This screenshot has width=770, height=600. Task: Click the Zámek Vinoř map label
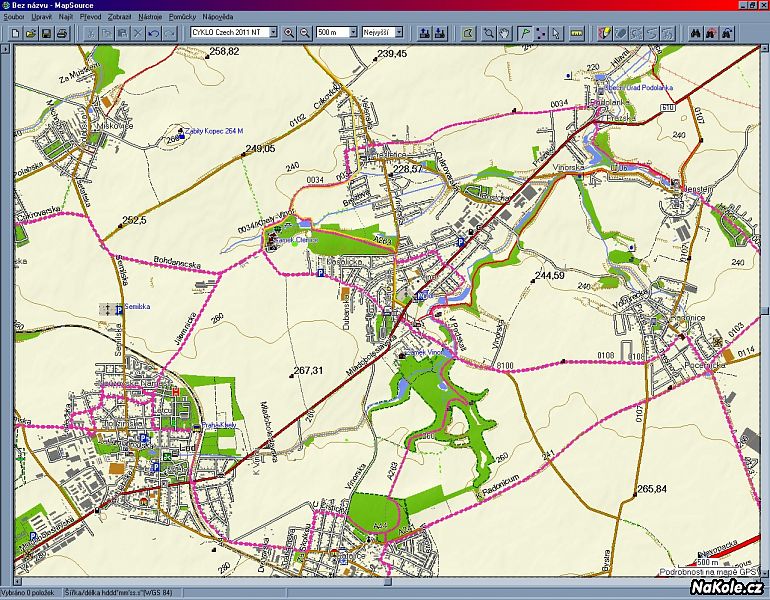pos(425,353)
